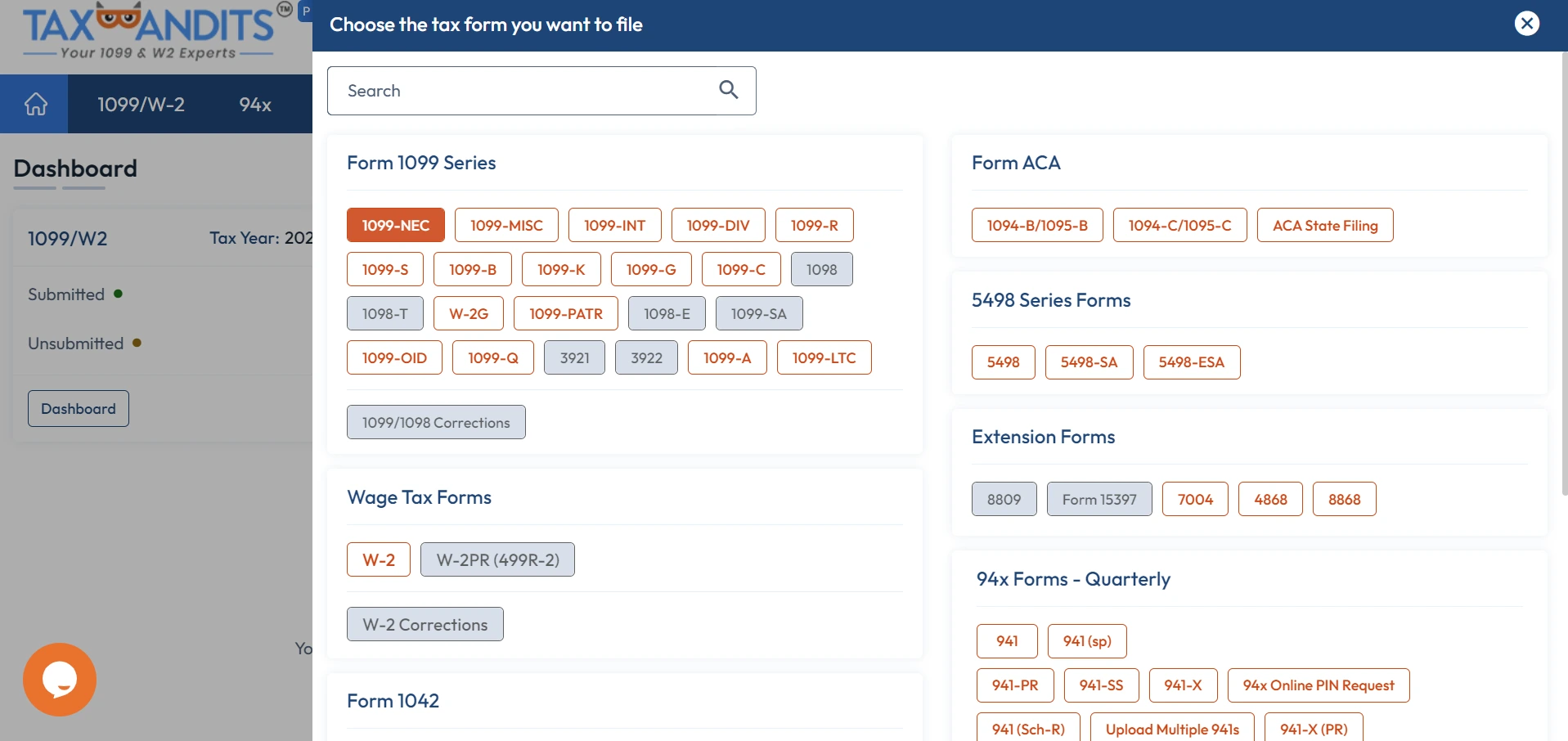Click the Dashboard button

(78, 407)
